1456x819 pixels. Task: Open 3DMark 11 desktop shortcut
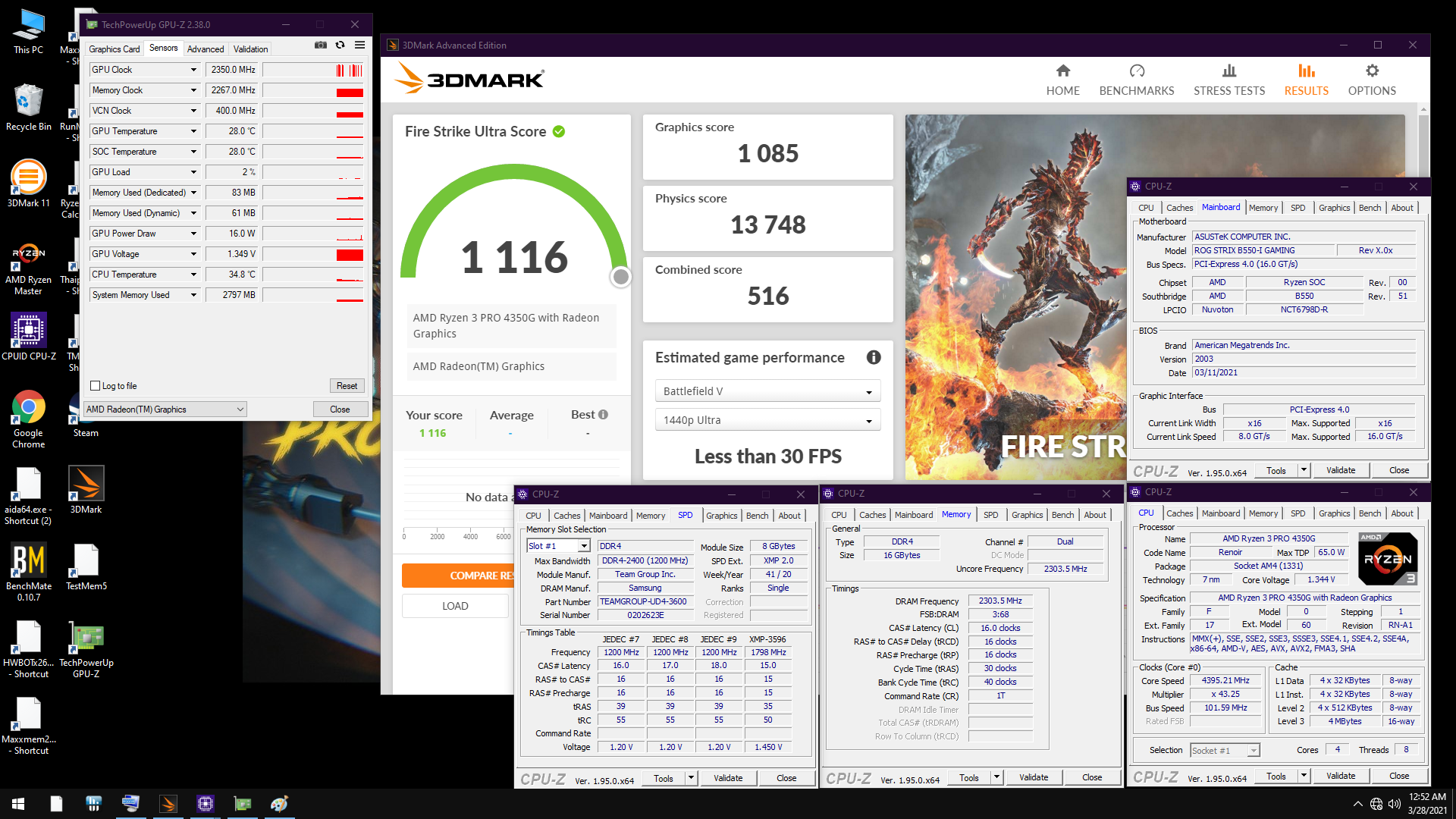[28, 184]
